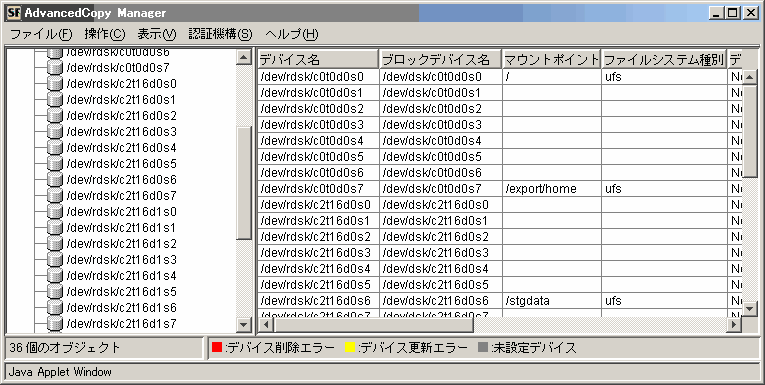Click disk icon next to /dev/rdsk/c2t16d0s0
This screenshot has width=765, height=385.
55,83
